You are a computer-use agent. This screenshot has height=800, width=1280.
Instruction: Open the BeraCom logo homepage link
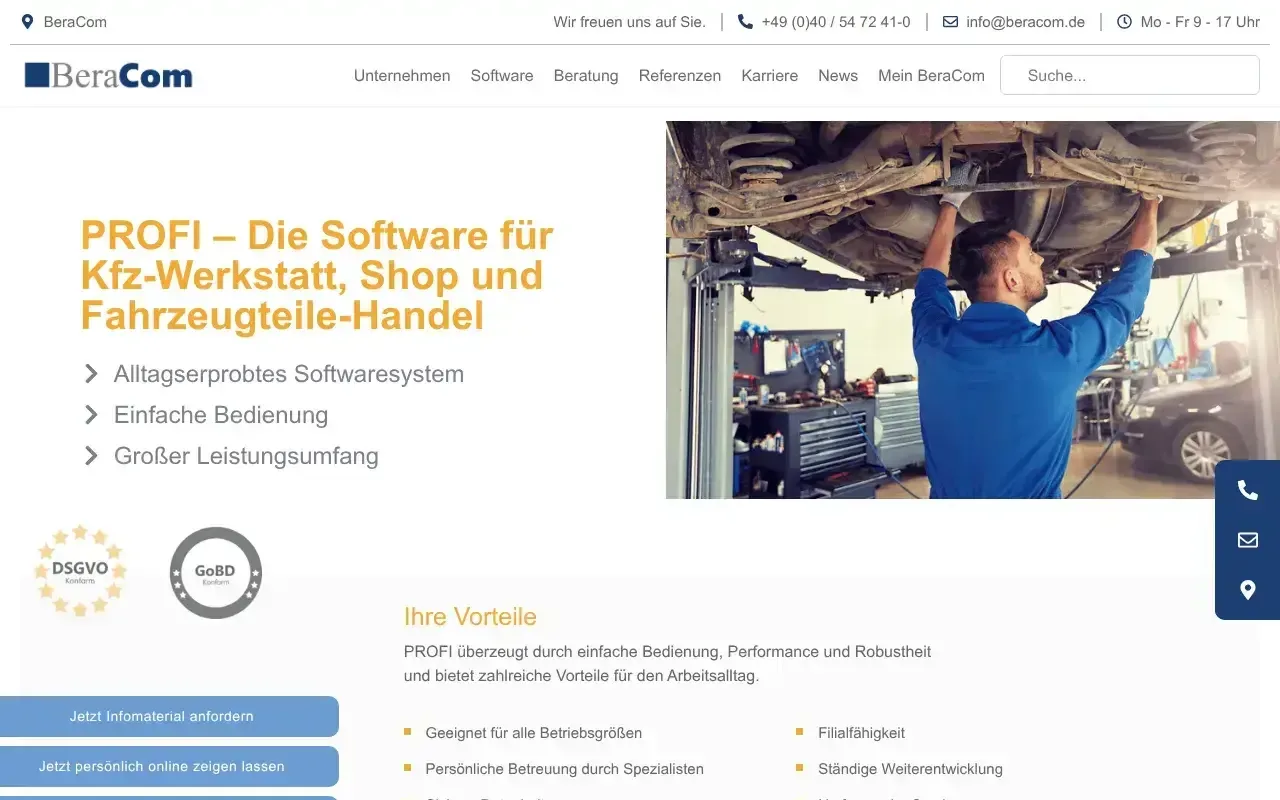pos(108,75)
